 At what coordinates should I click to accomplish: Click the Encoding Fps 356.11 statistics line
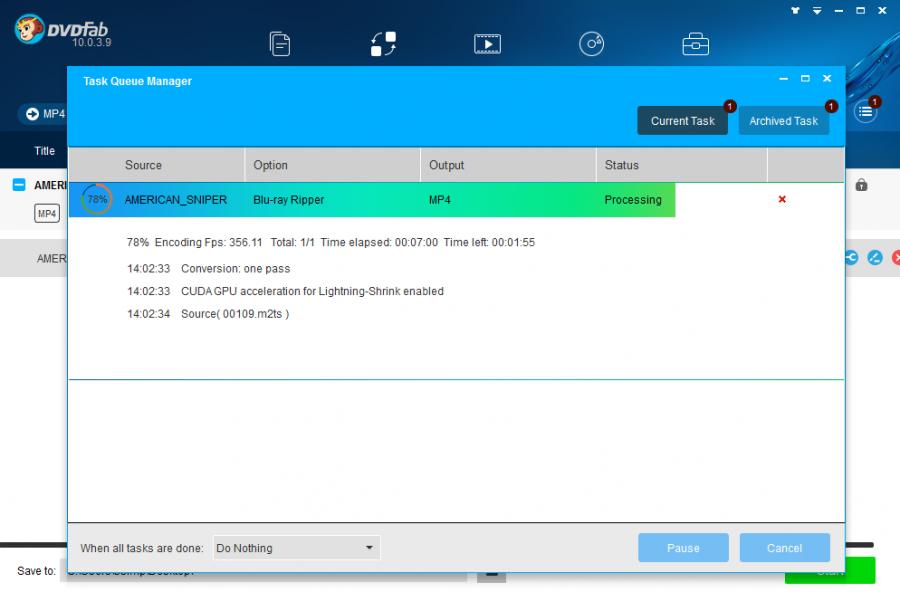click(331, 242)
